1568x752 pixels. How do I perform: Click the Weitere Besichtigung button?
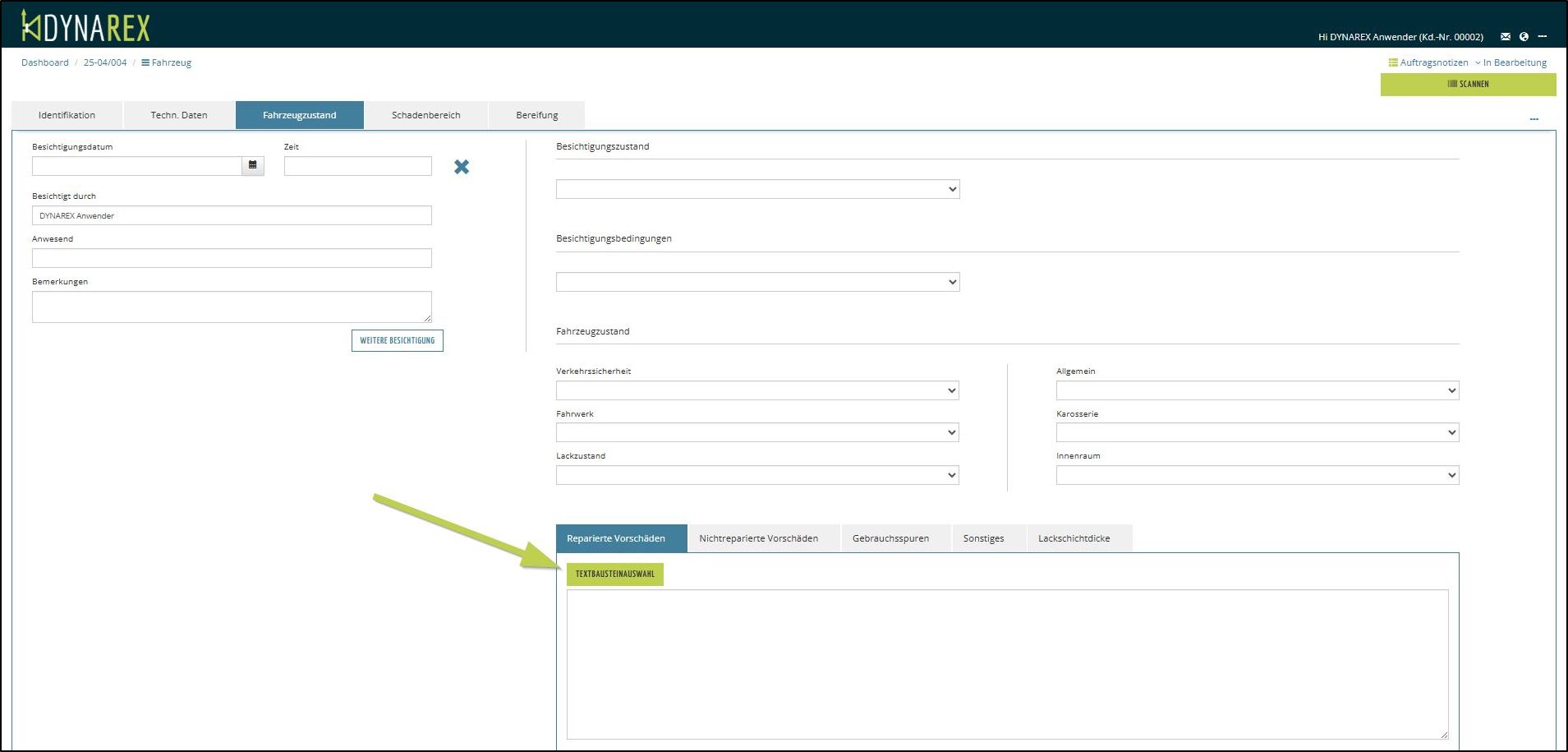tap(397, 340)
